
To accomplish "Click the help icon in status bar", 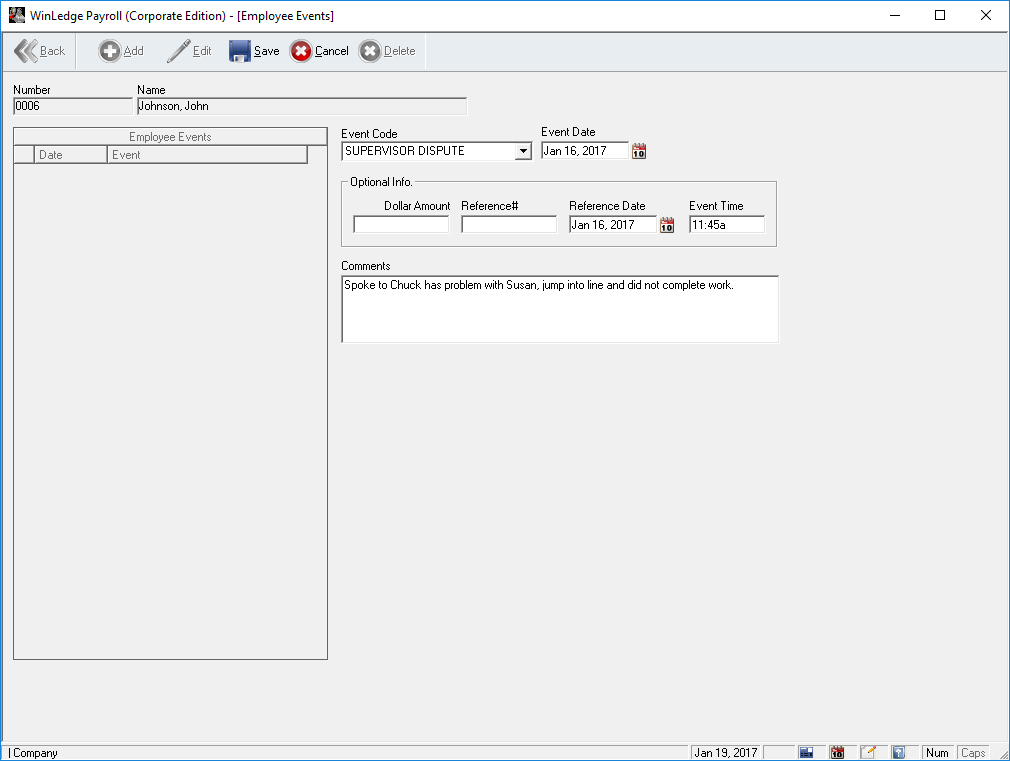I will coord(898,752).
